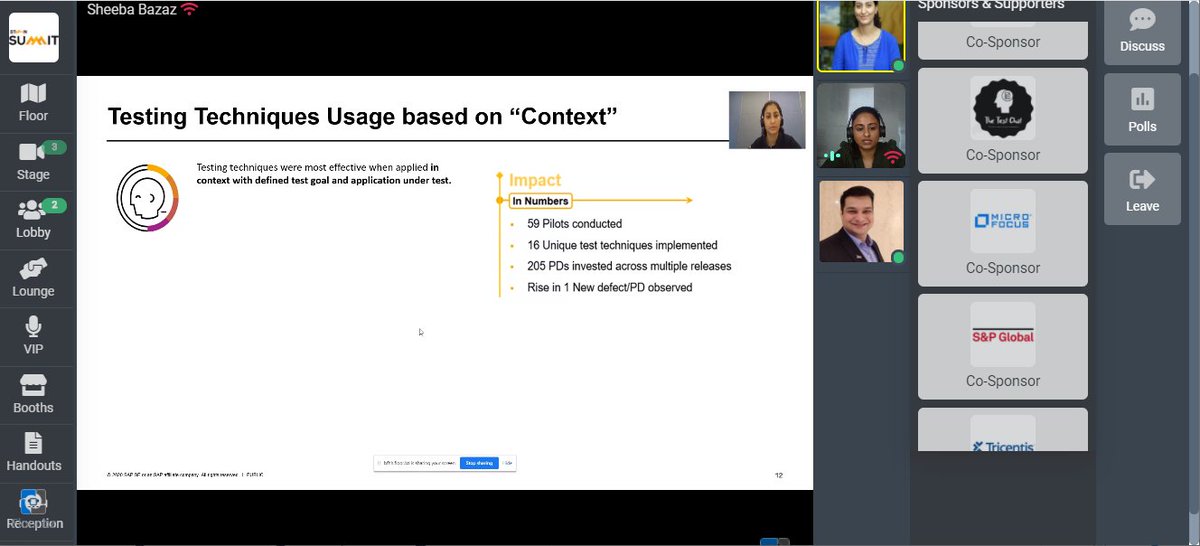Leave the session
This screenshot has height=546, width=1200.
point(1142,189)
